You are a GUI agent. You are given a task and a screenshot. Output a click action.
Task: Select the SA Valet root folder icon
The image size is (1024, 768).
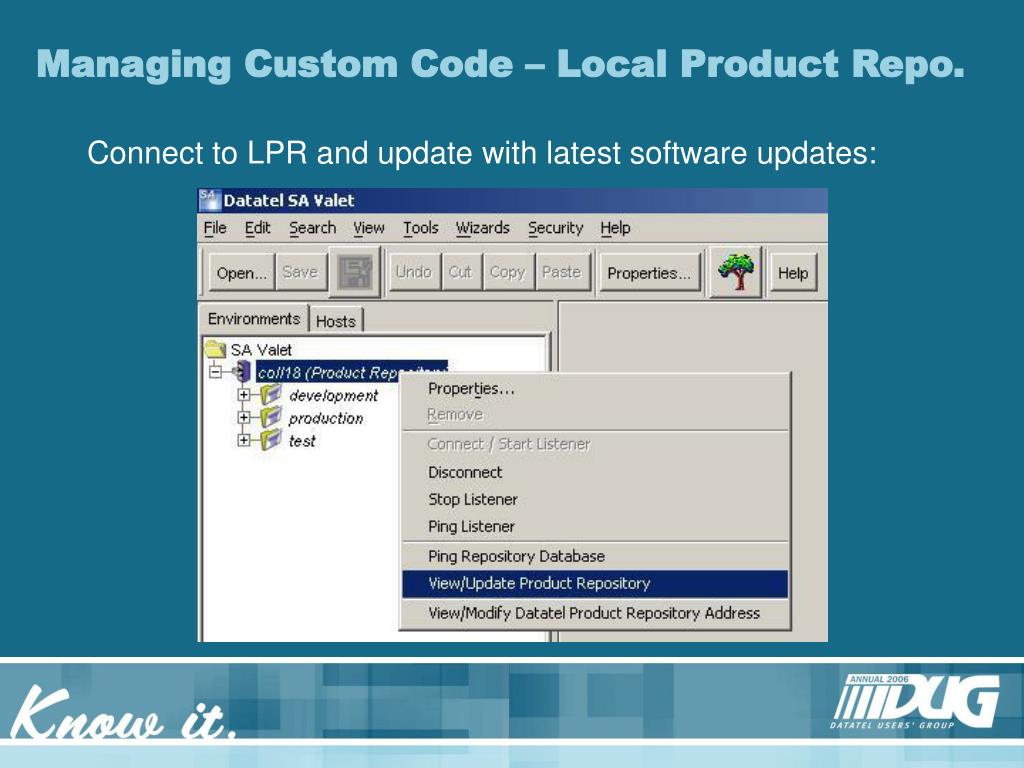tap(215, 349)
